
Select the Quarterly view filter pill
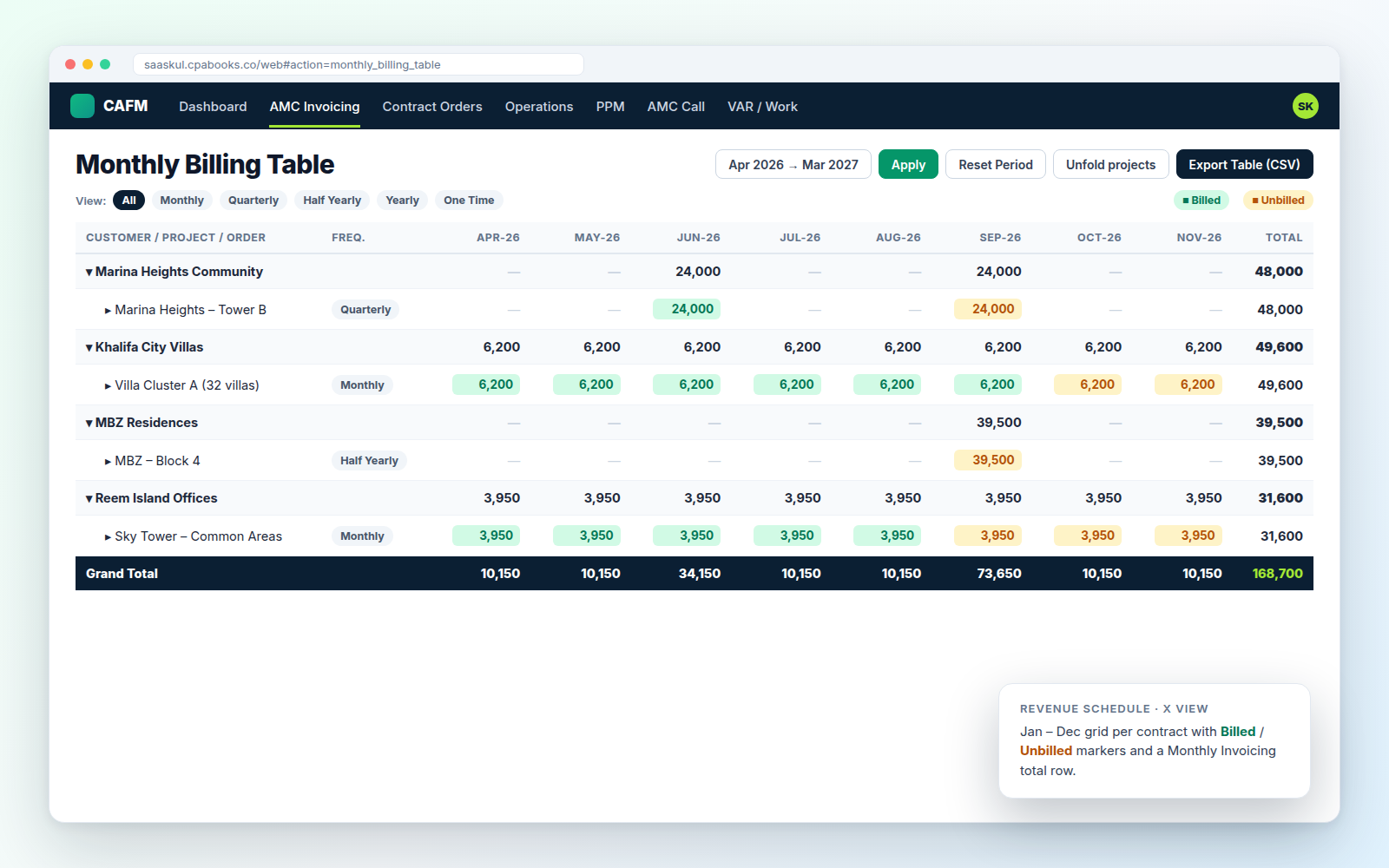click(x=253, y=201)
